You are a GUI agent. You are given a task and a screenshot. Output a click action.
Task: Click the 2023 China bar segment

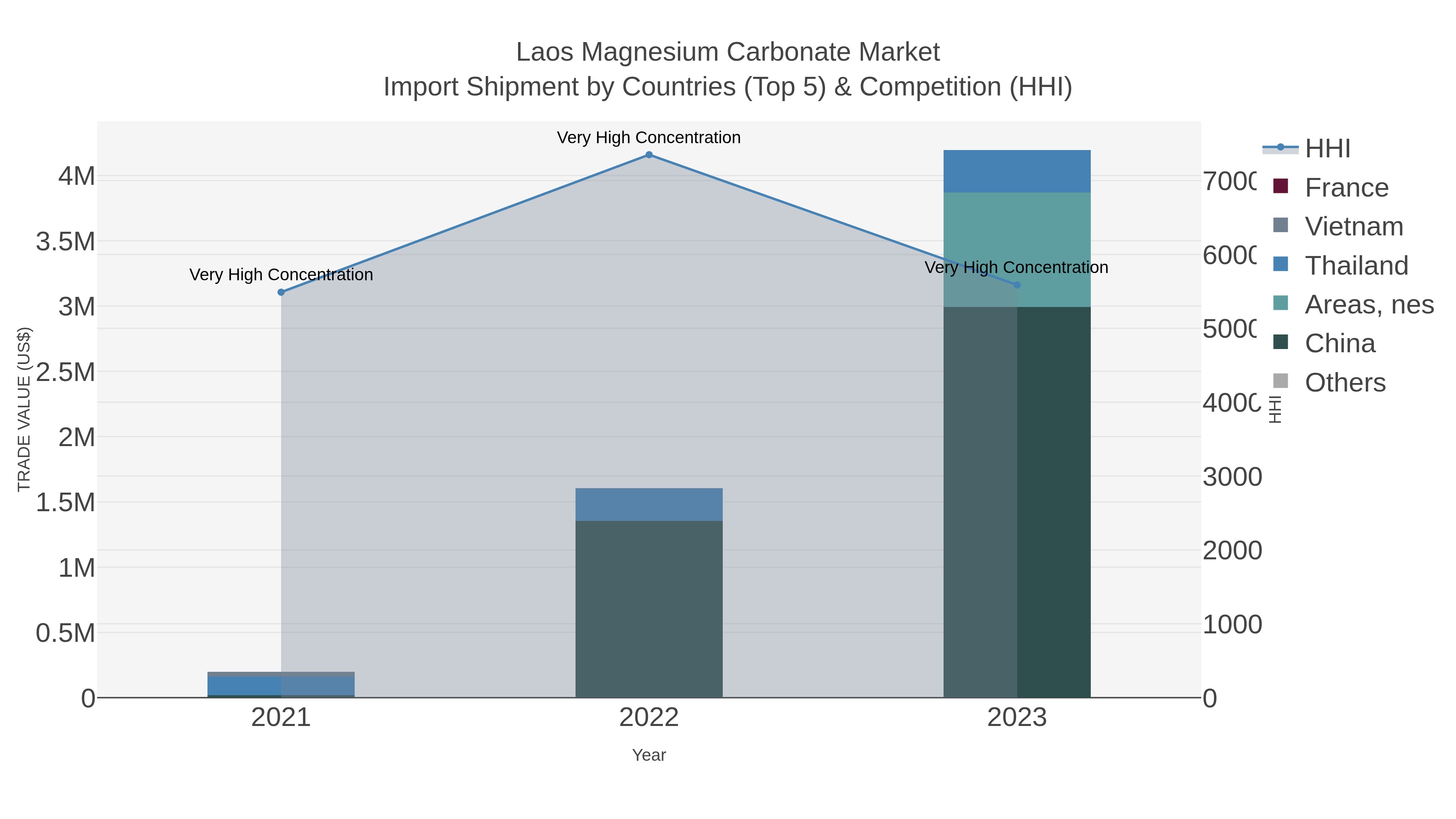[x=1017, y=502]
